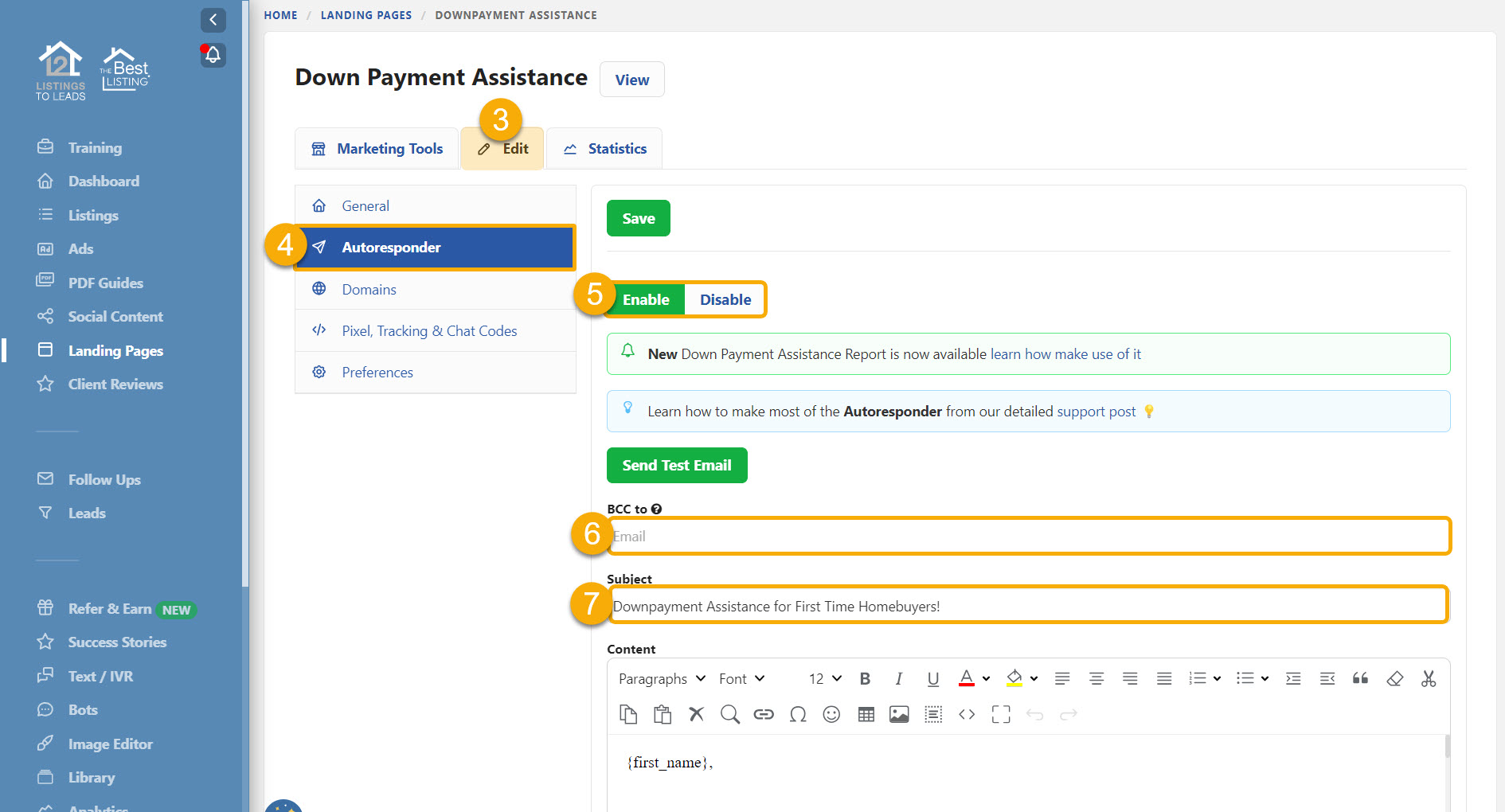The height and width of the screenshot is (812, 1505).
Task: Click the notification bell icon
Action: coord(213,55)
